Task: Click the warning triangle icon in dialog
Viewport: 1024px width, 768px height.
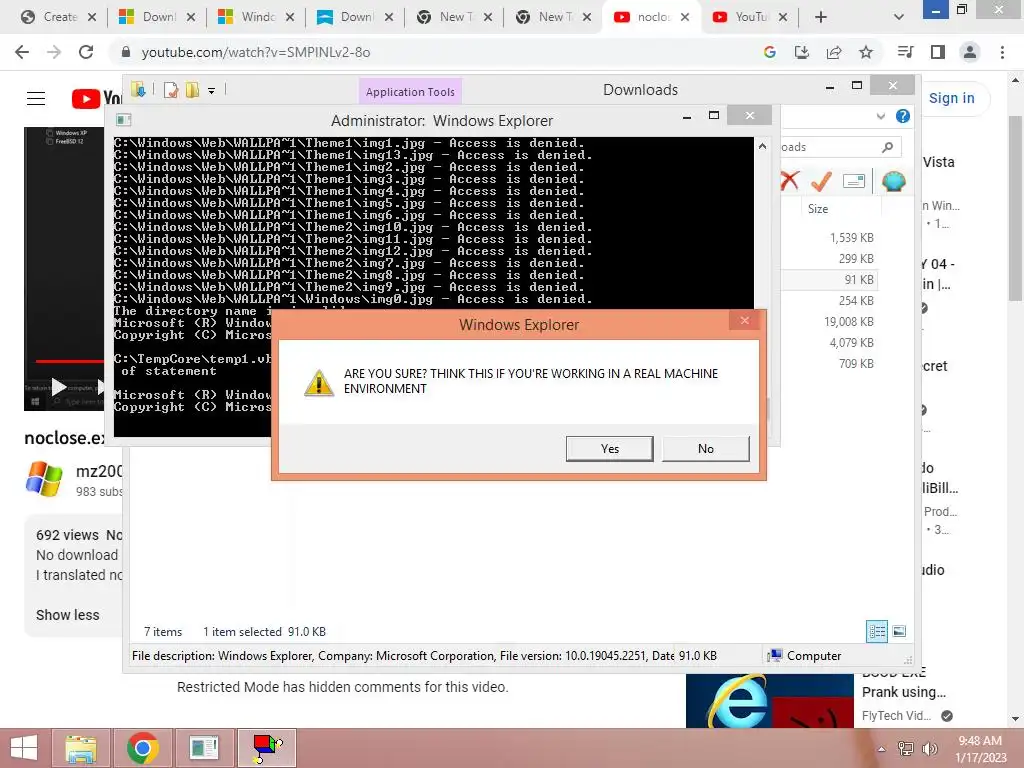Action: pos(319,382)
